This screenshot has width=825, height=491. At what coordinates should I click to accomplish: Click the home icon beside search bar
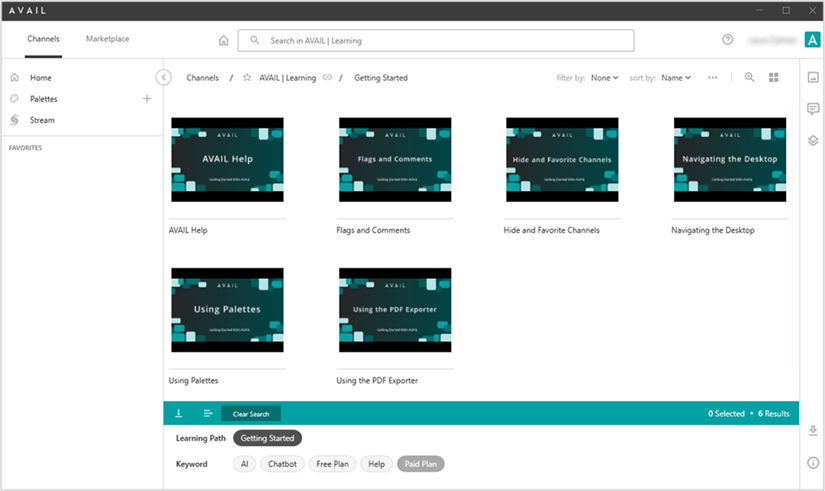(x=223, y=41)
